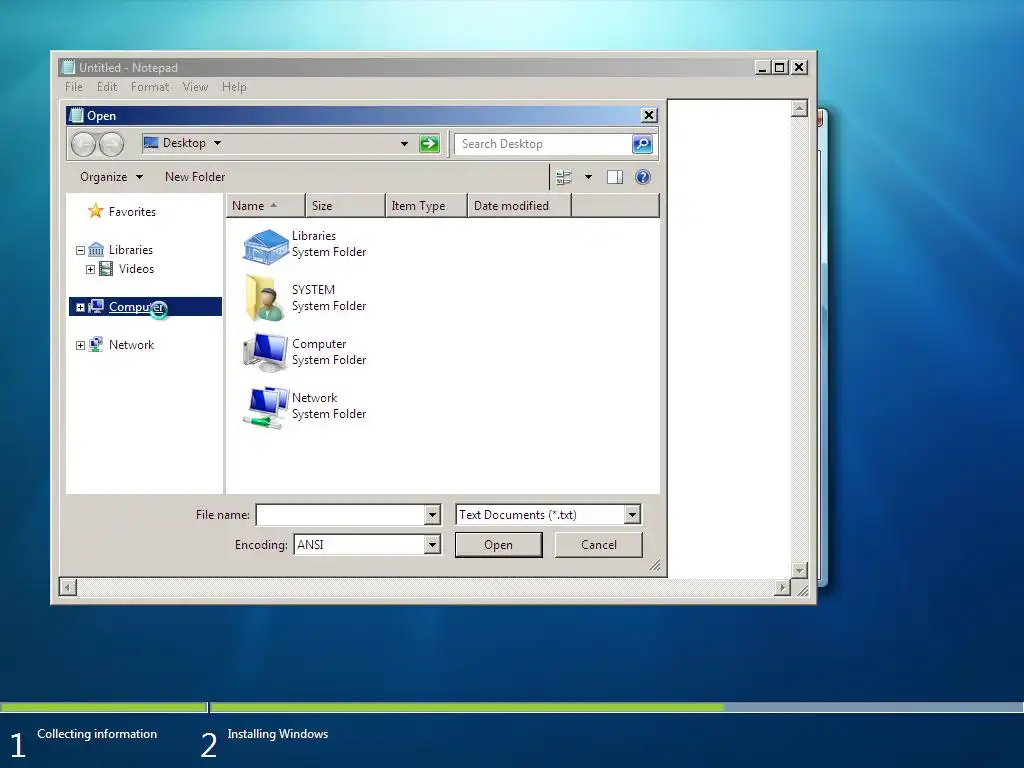Click Notepad vertical scrollbar down arrow

click(799, 569)
